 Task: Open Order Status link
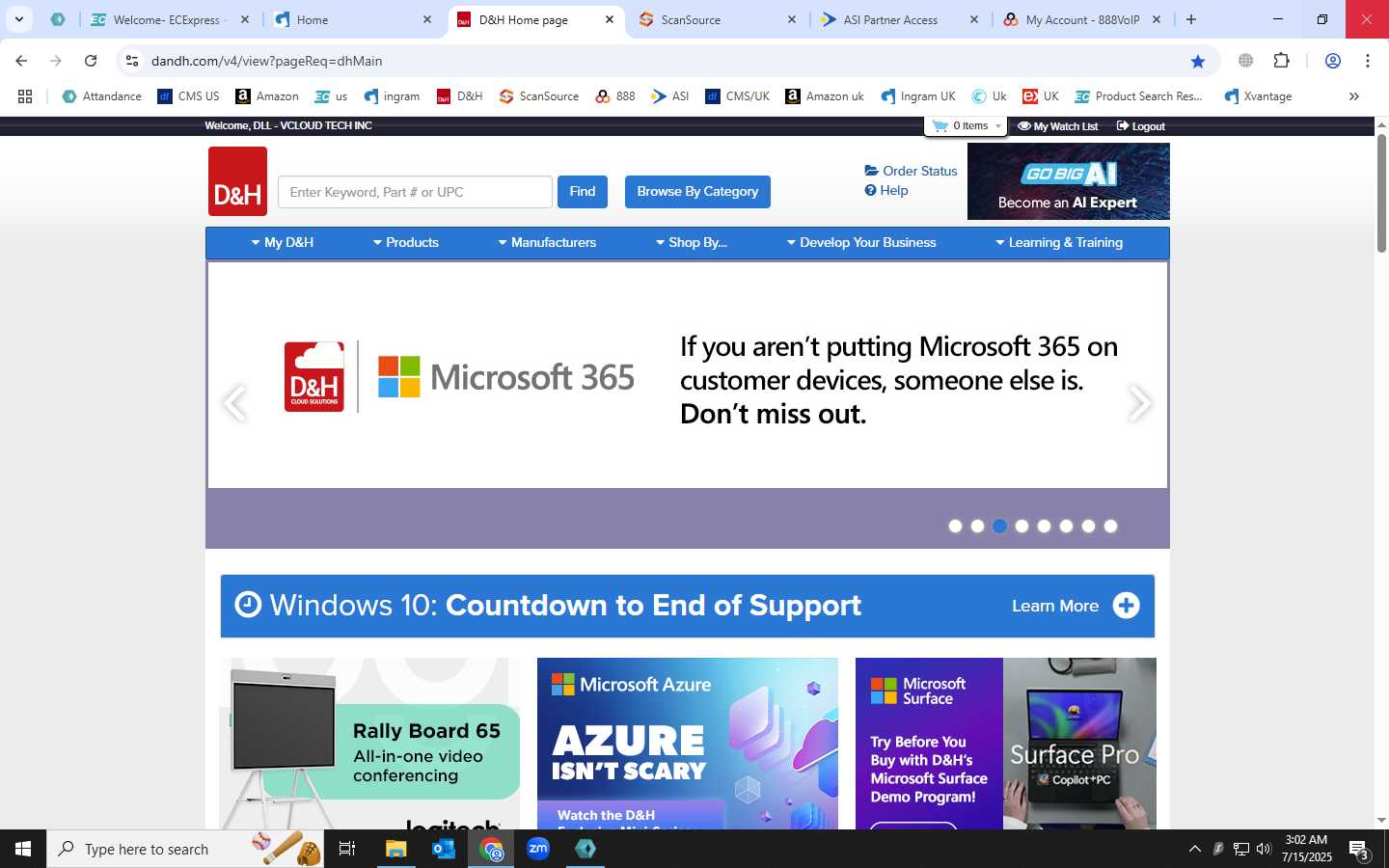[x=911, y=171]
